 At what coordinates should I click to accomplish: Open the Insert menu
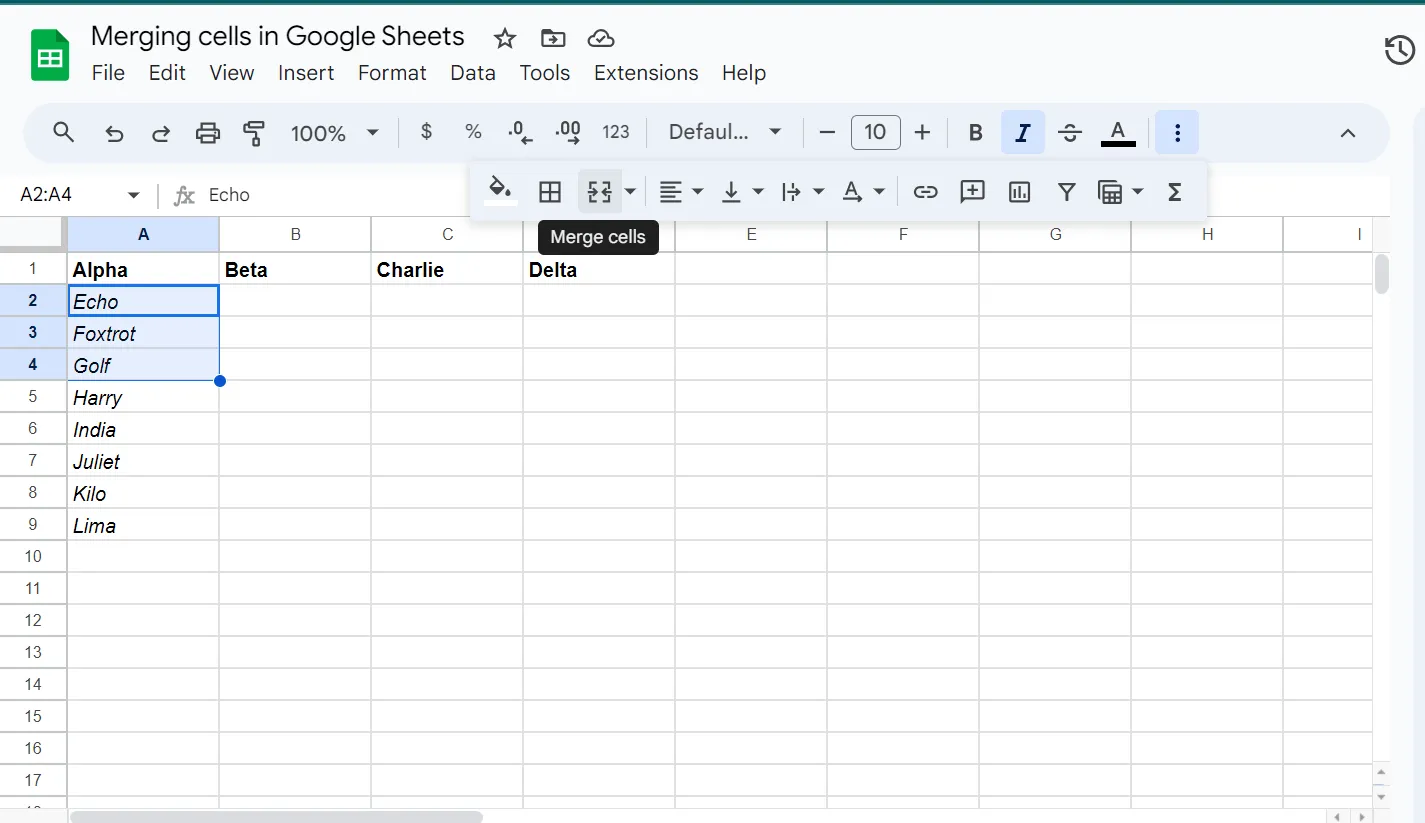pyautogui.click(x=306, y=73)
